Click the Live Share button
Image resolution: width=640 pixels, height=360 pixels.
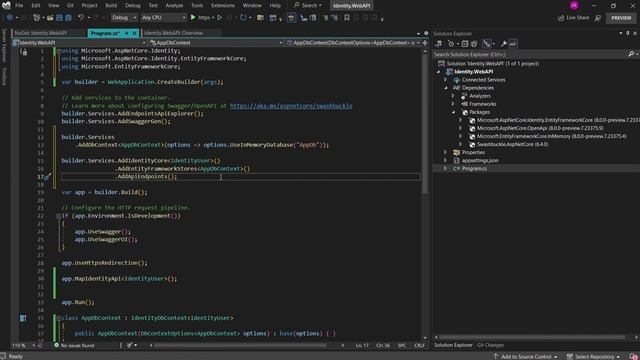point(573,18)
